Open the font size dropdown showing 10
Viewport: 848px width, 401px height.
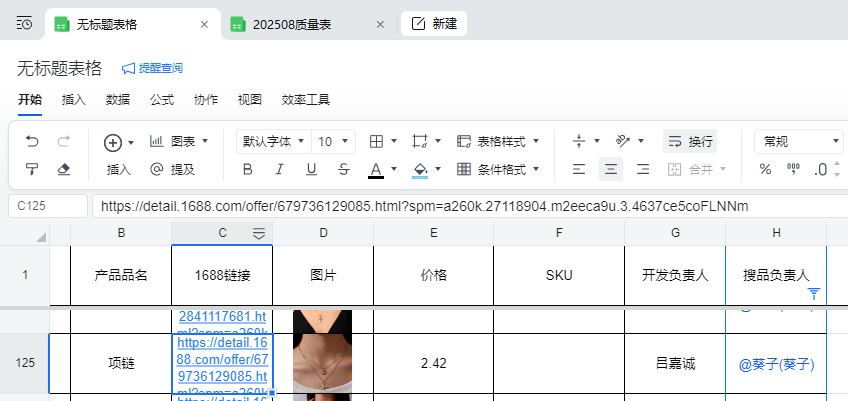(333, 141)
